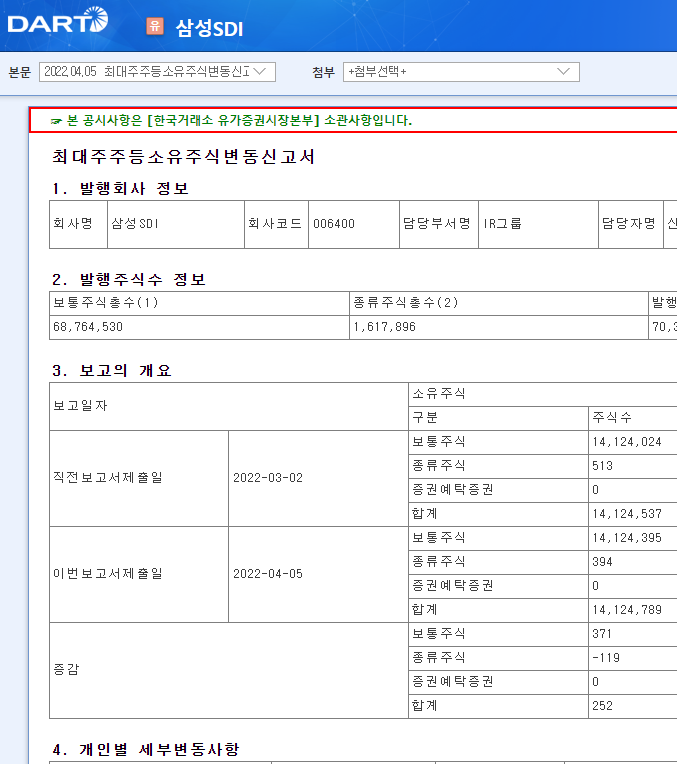Select the -119 change value

[x=633, y=658]
